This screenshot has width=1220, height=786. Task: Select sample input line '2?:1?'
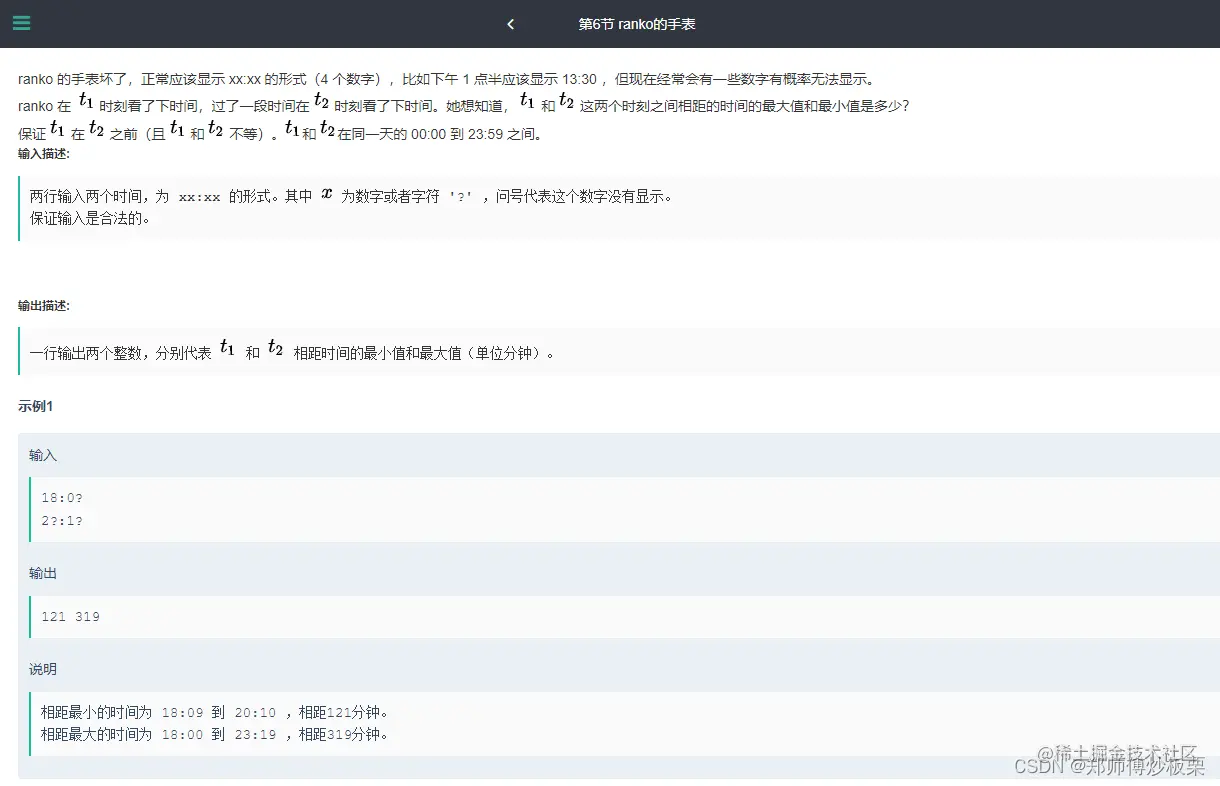coord(62,521)
